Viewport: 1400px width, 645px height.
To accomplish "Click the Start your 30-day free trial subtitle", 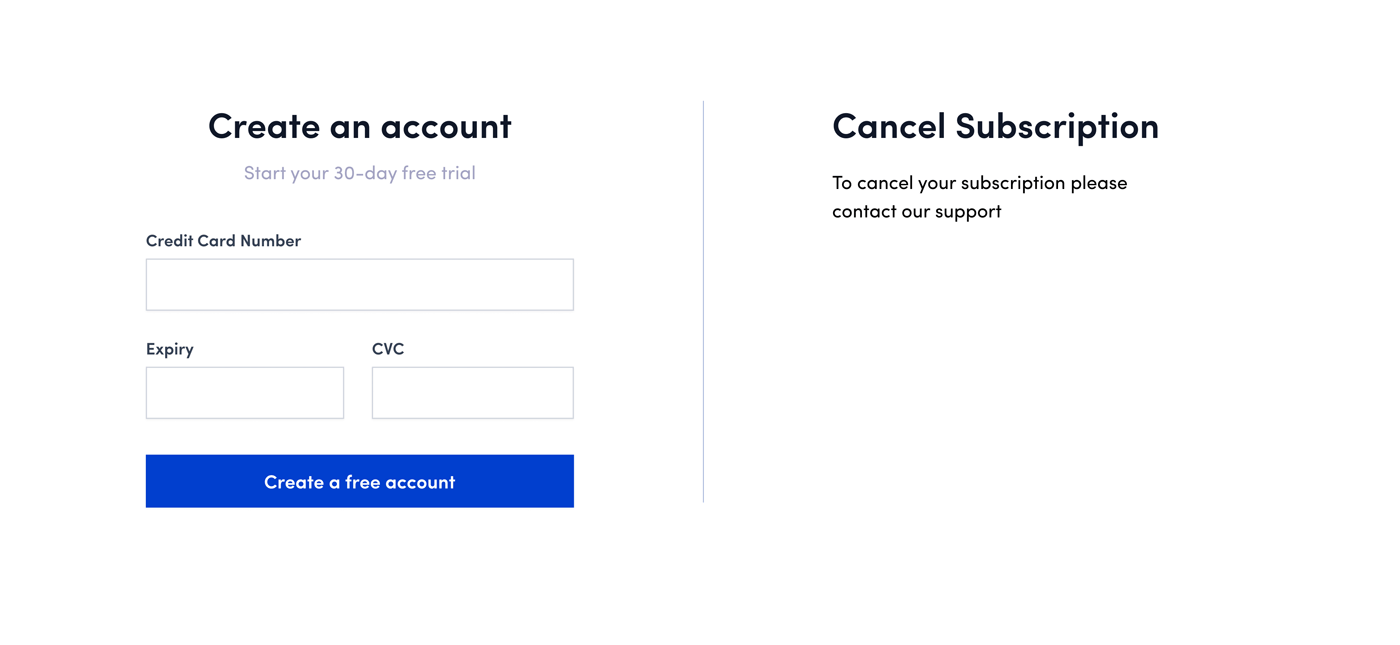I will [x=359, y=173].
